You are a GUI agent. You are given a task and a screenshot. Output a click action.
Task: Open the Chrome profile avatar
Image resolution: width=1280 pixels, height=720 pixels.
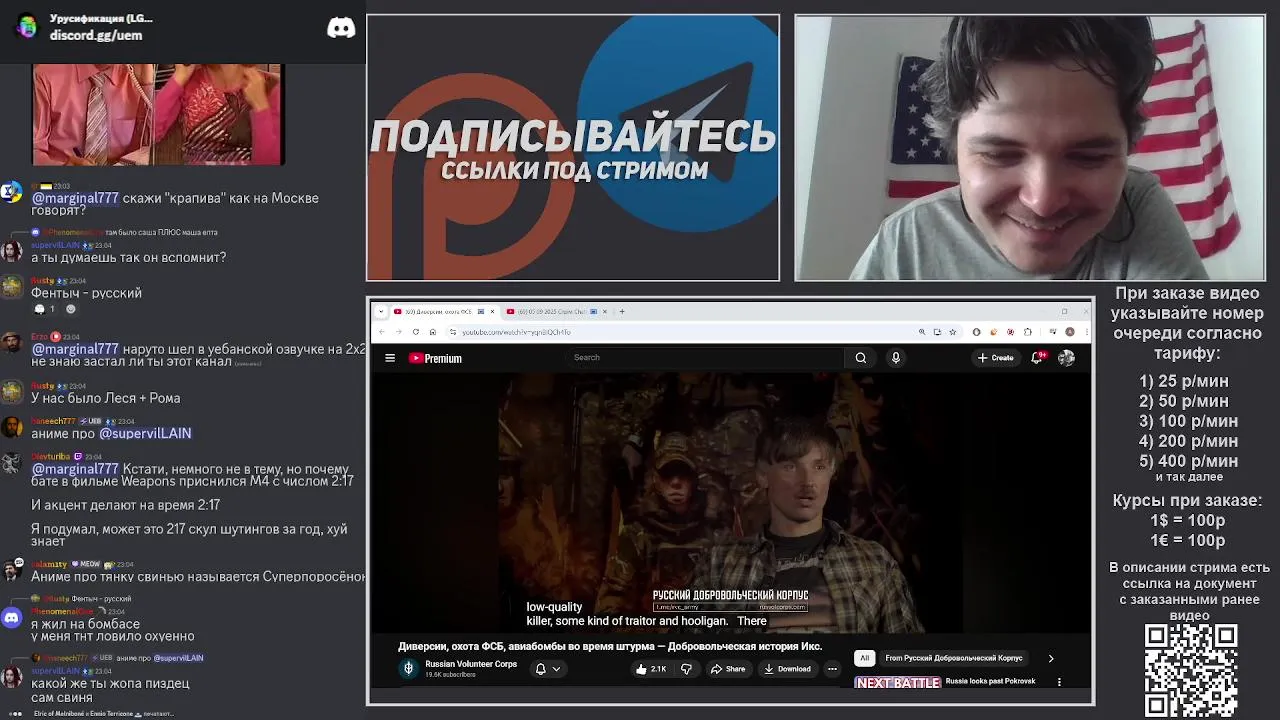[1070, 332]
